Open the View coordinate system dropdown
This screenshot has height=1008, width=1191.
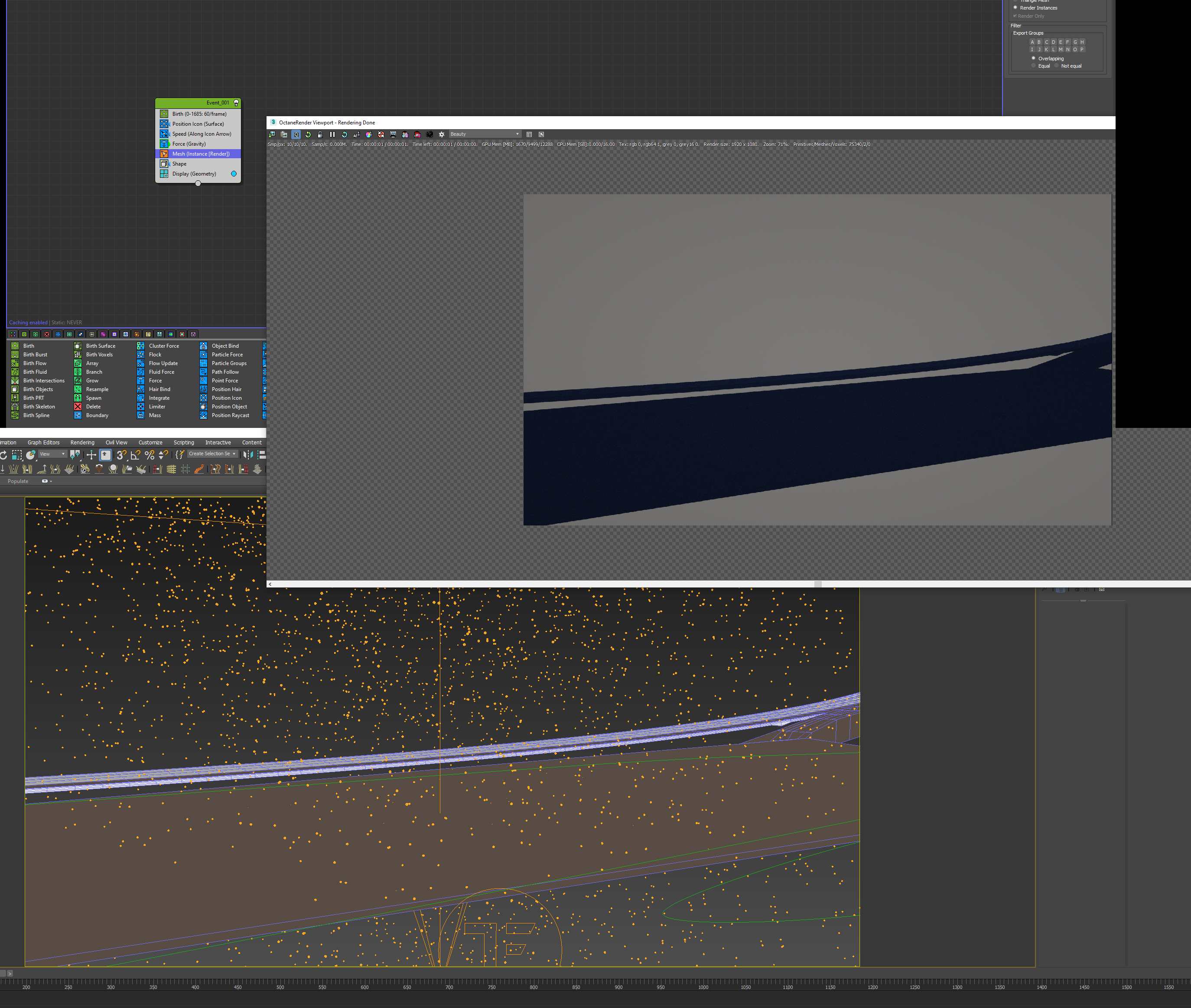52,454
